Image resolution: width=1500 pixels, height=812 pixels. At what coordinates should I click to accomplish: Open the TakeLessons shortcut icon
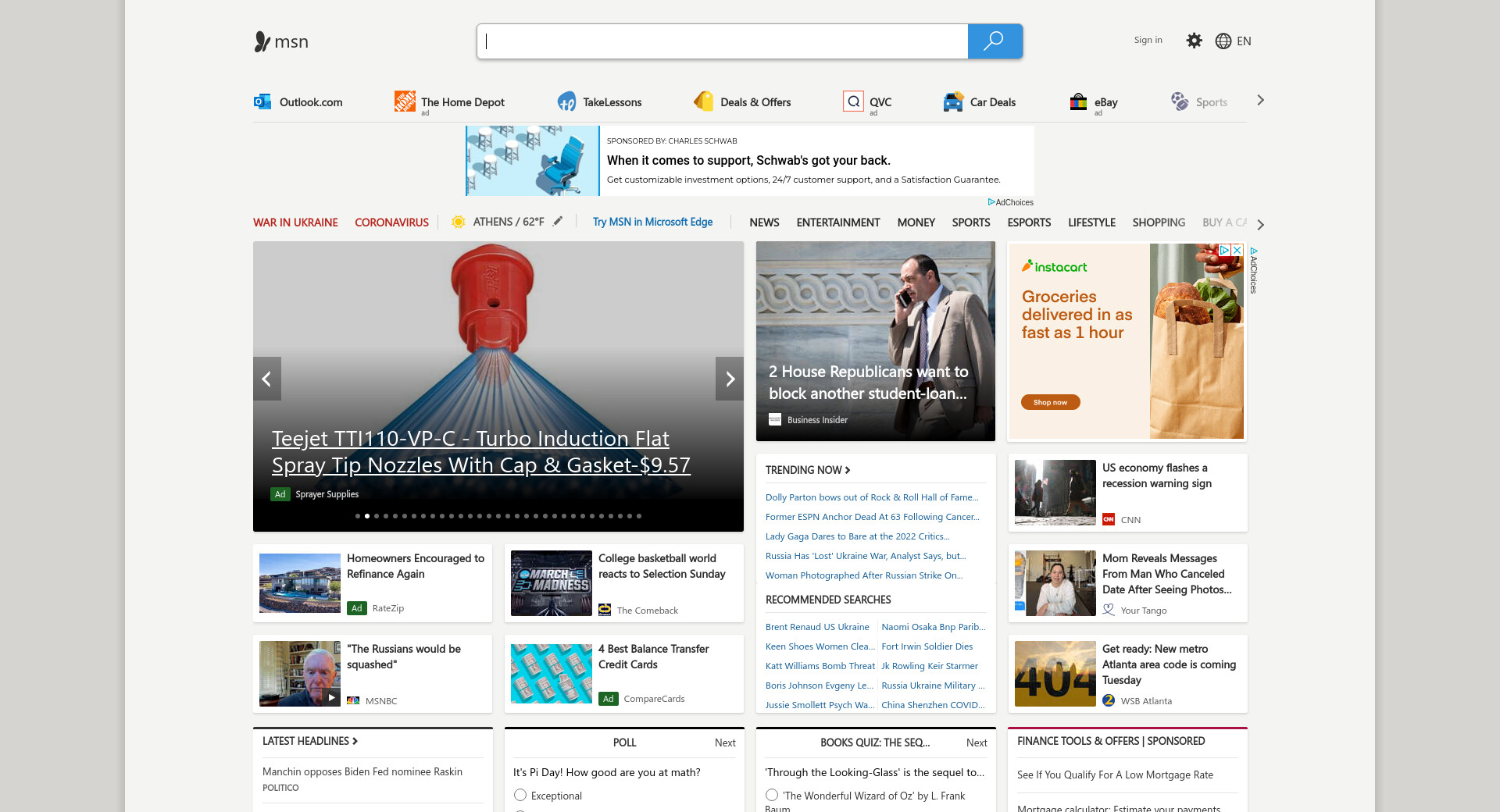point(566,101)
